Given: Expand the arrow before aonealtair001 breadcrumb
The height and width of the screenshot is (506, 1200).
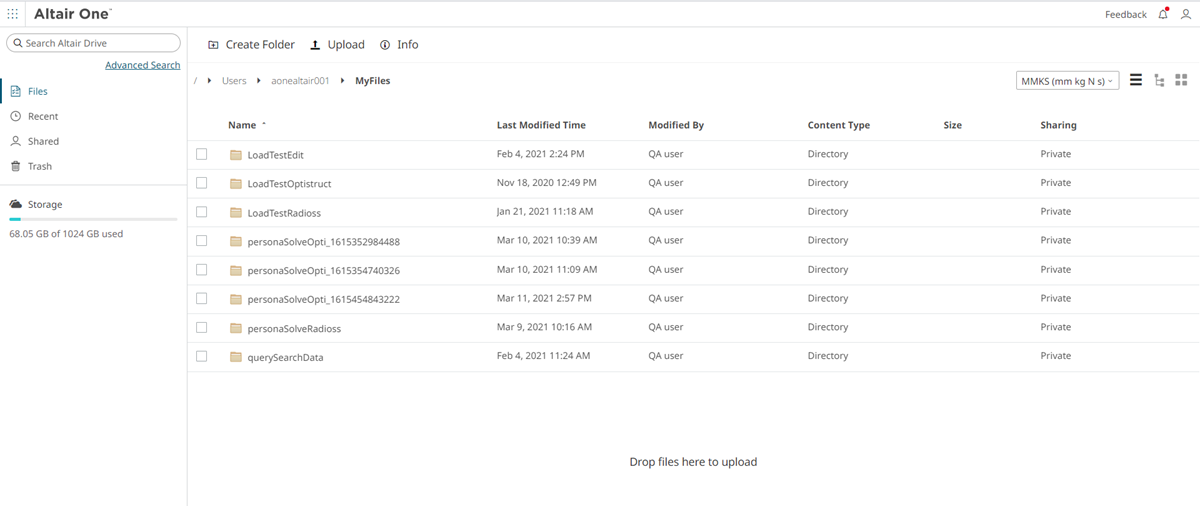Looking at the screenshot, I should [260, 81].
